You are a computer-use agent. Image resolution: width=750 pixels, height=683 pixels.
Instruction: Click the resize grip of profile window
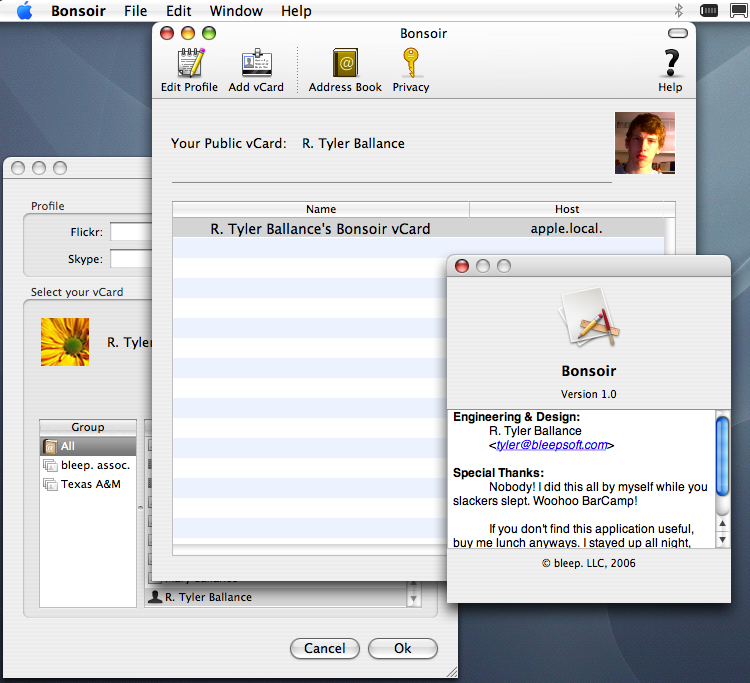click(452, 672)
